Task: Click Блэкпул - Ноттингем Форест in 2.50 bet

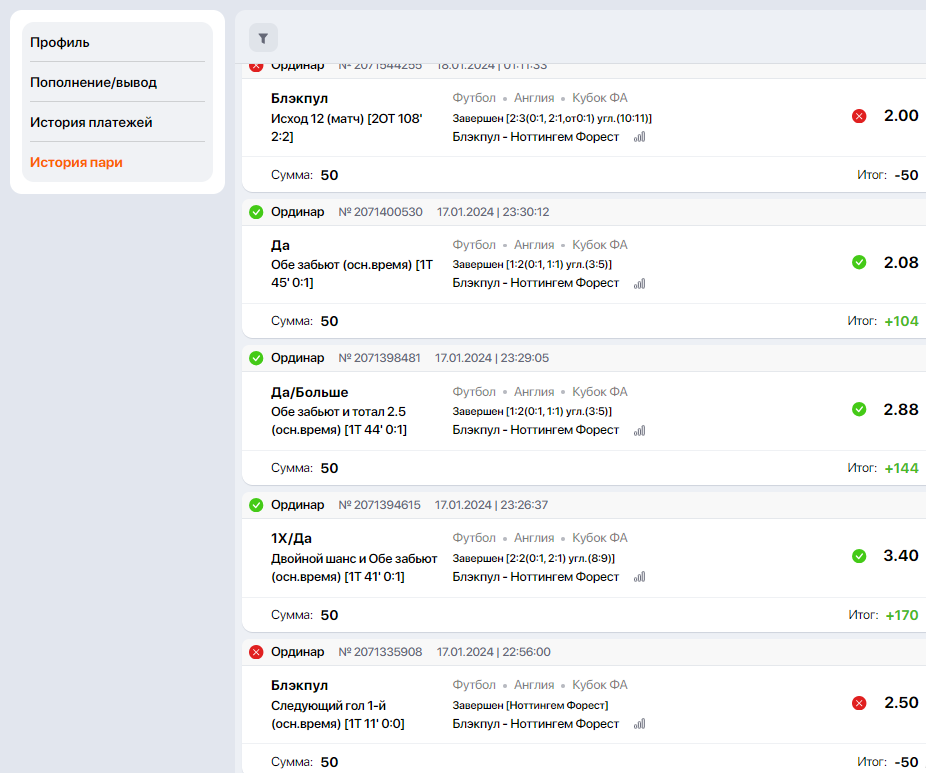Action: 536,724
